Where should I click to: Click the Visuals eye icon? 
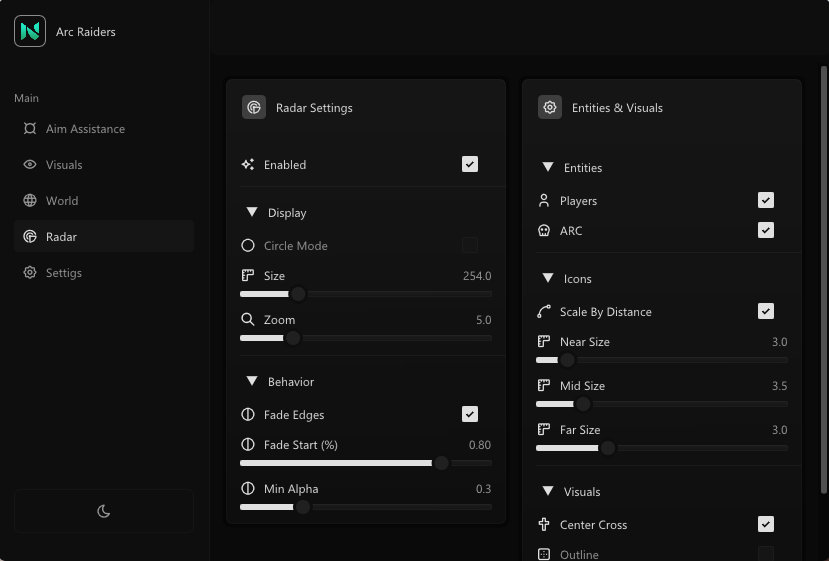30,164
